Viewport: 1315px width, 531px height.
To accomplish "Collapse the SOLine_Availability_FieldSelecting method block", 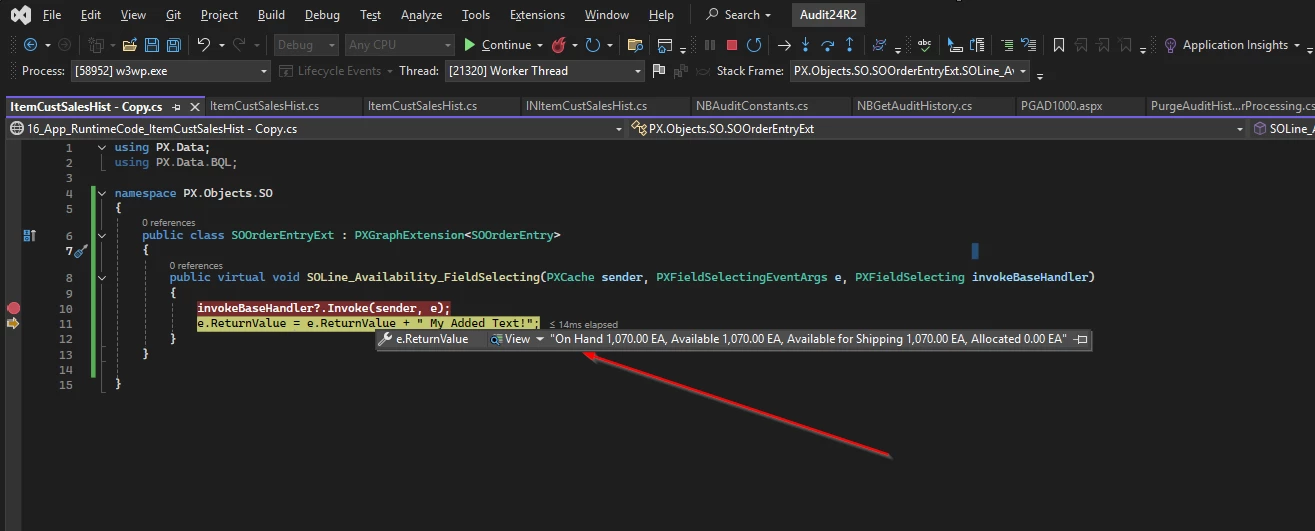I will coord(102,278).
